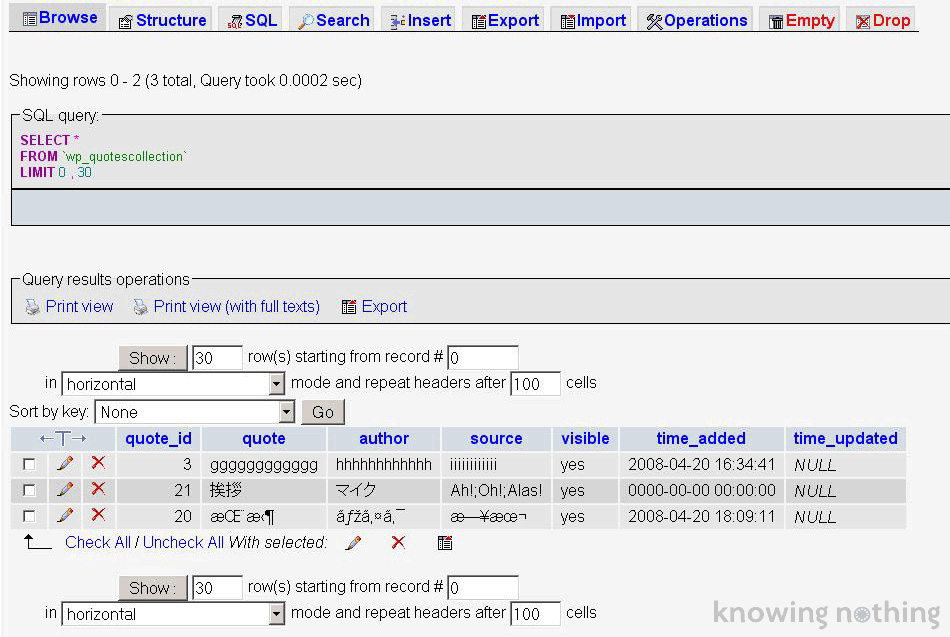Sort by author column header
The image size is (950, 637).
coord(384,438)
